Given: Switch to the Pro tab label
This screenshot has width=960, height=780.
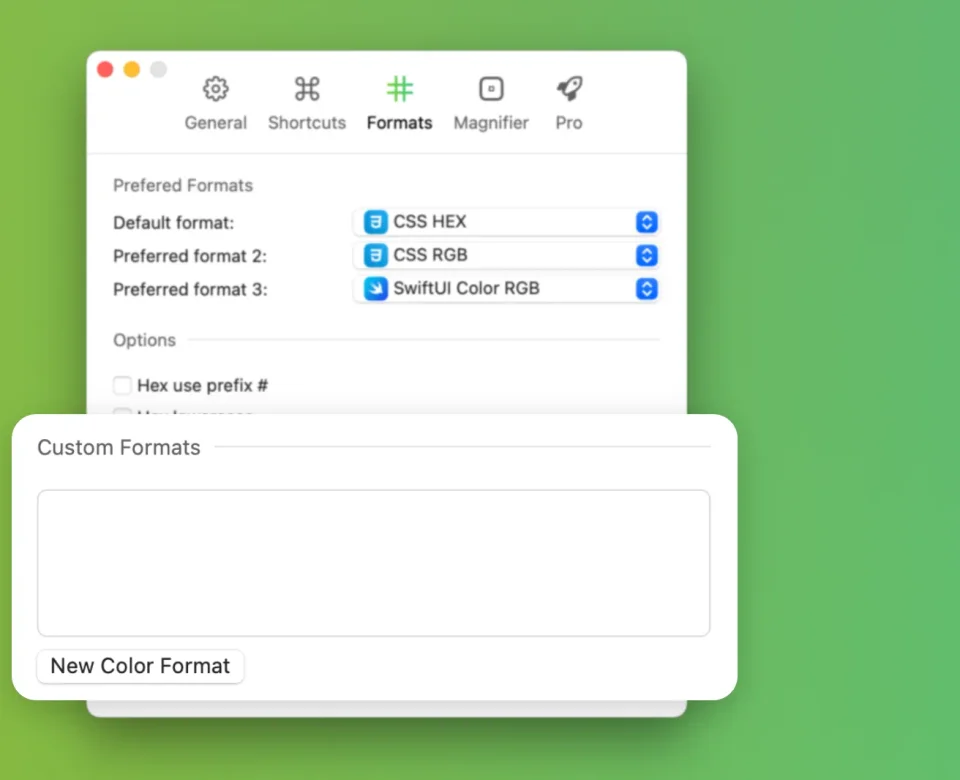Looking at the screenshot, I should (569, 123).
